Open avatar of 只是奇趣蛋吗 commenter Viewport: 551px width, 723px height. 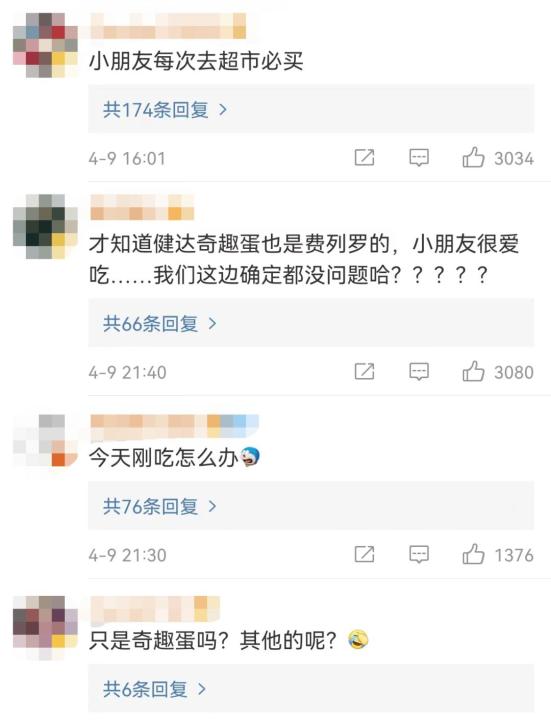pyautogui.click(x=45, y=628)
